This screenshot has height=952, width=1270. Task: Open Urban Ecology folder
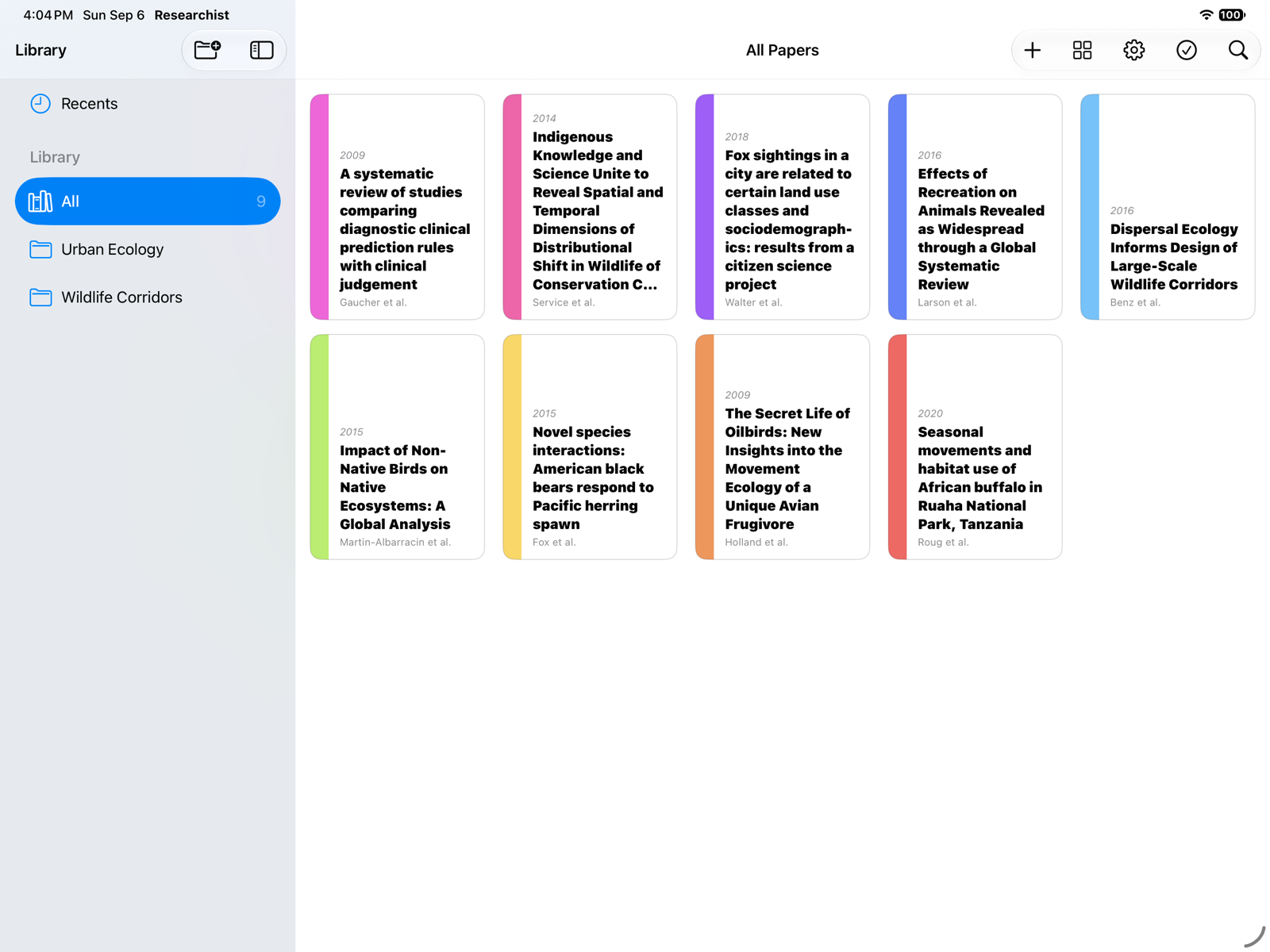[x=148, y=249]
